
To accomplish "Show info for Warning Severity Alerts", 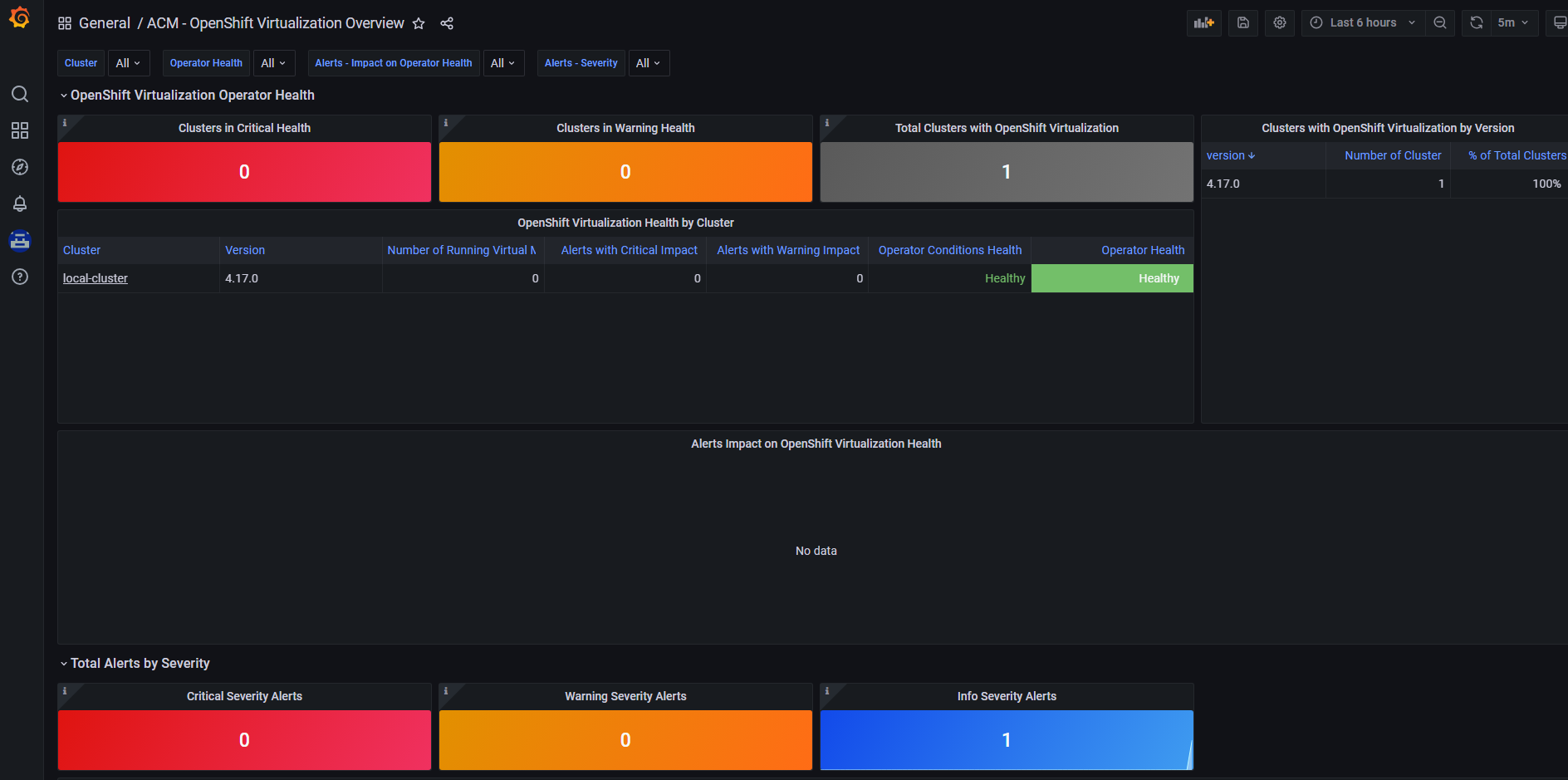I will click(x=446, y=691).
